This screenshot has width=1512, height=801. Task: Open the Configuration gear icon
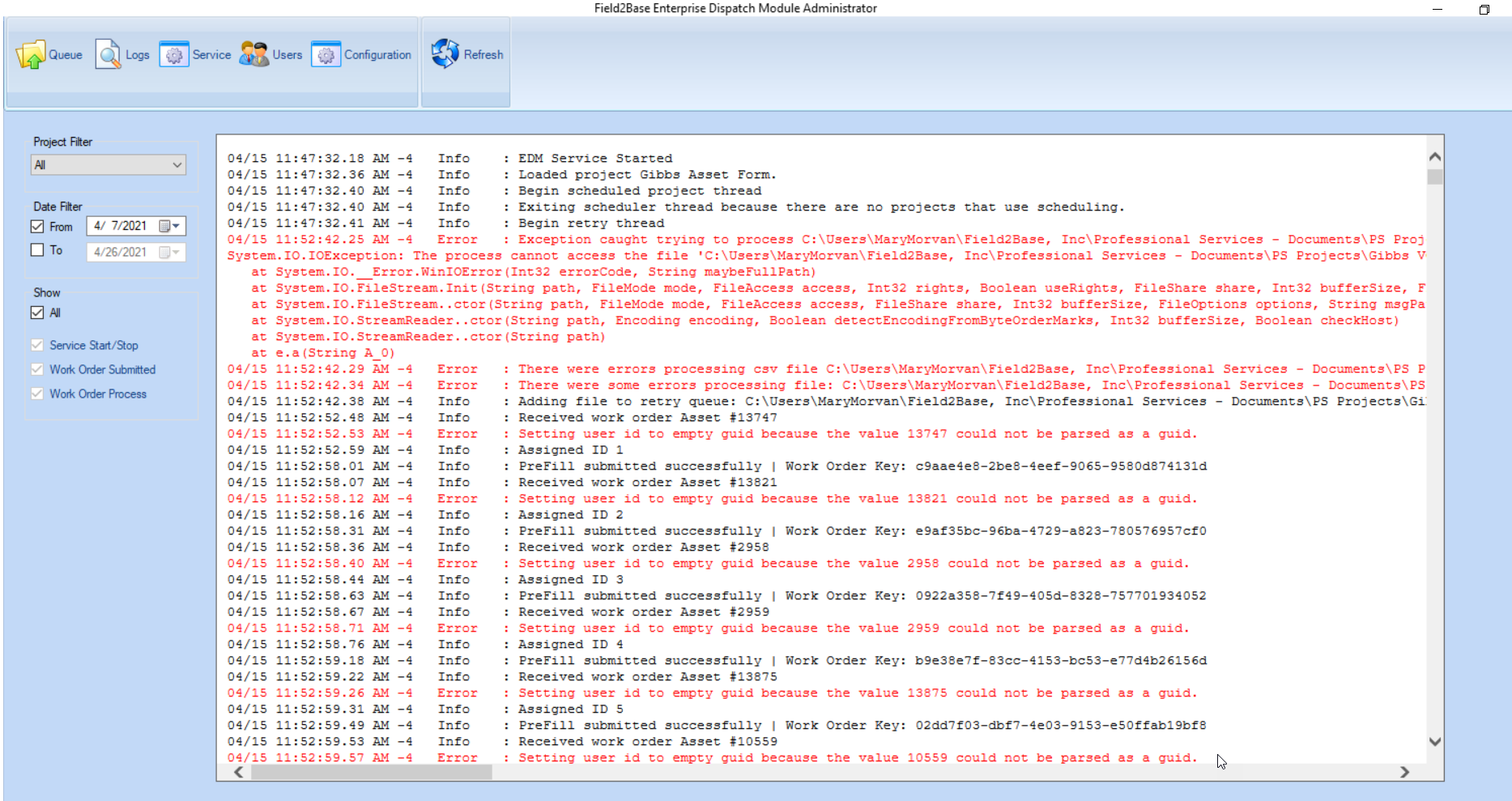click(326, 55)
